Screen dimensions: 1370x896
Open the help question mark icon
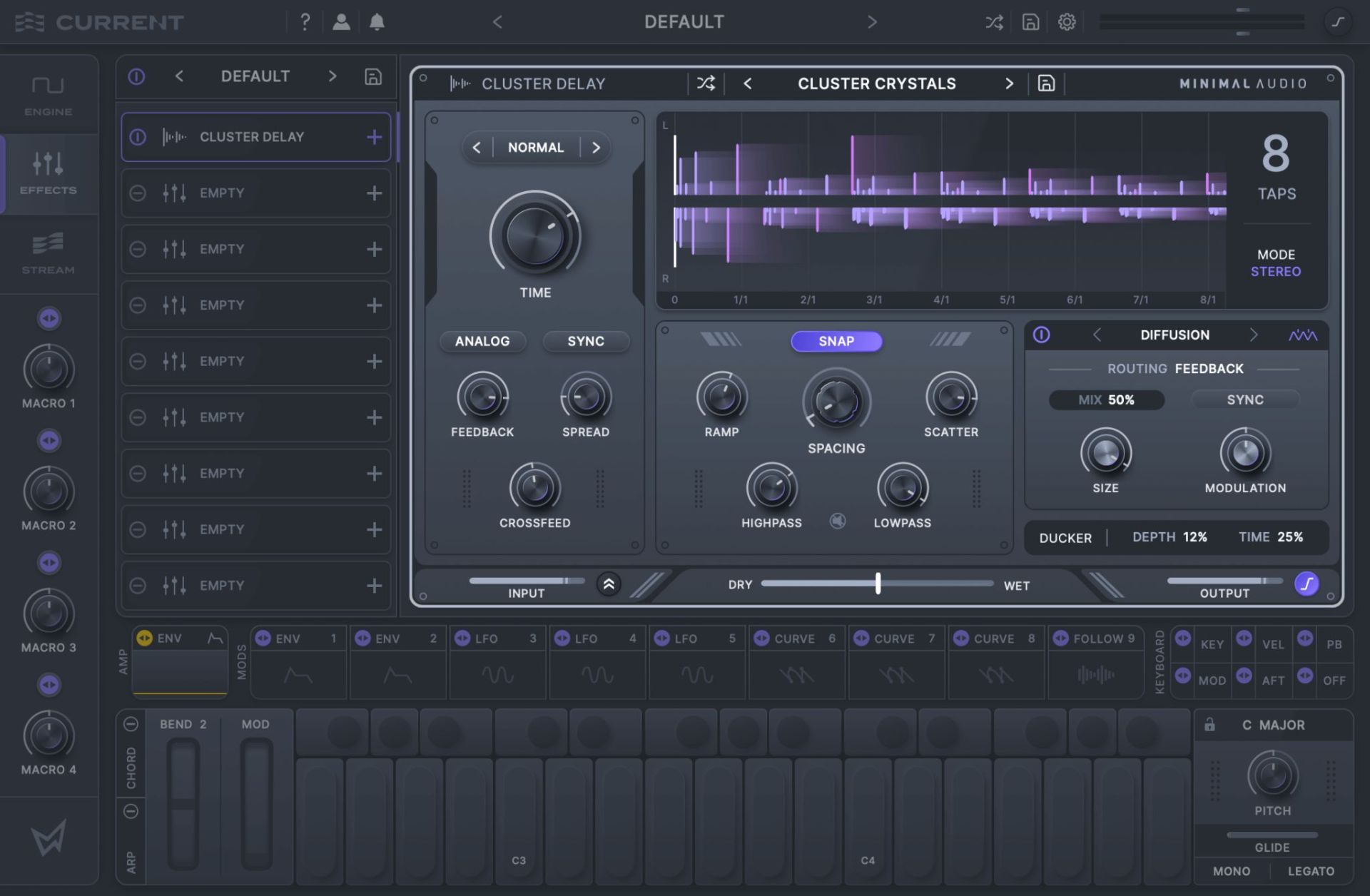pyautogui.click(x=305, y=22)
